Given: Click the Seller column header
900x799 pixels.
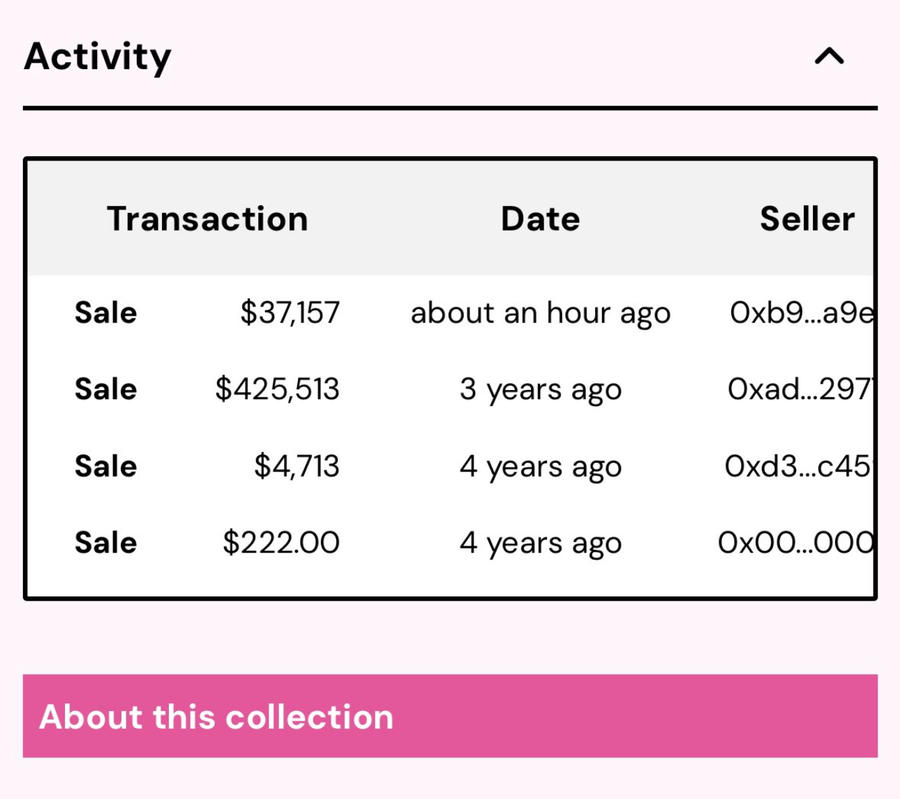Looking at the screenshot, I should pos(807,219).
